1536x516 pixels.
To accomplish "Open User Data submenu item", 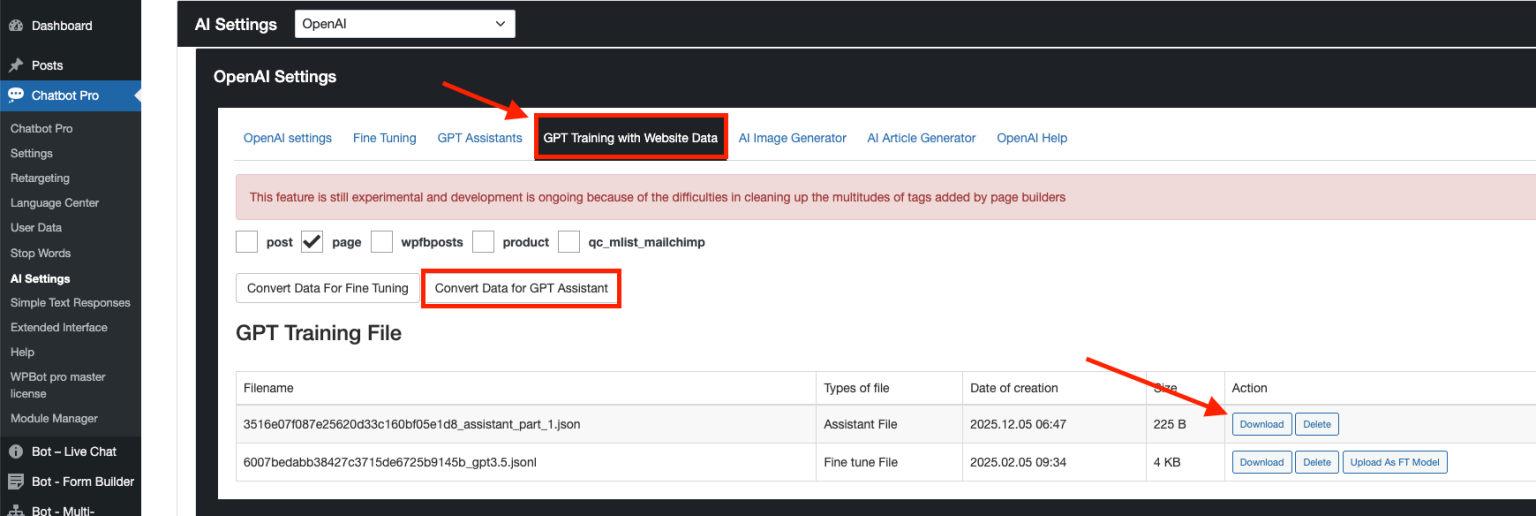I will pos(36,228).
